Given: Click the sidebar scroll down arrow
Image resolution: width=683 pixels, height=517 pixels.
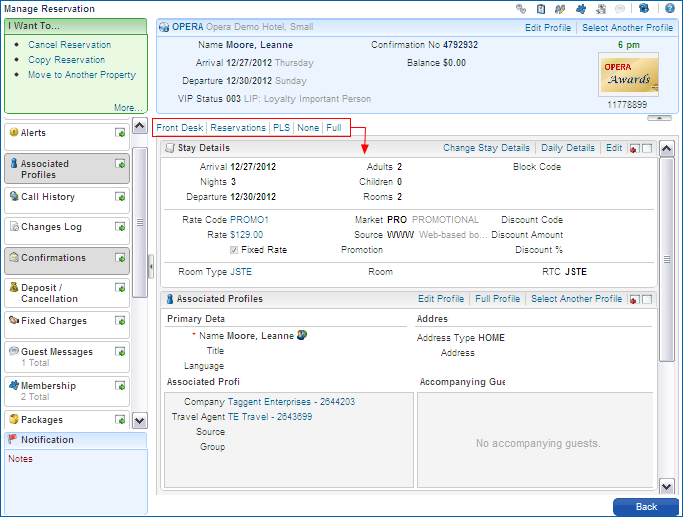Looking at the screenshot, I should point(139,421).
